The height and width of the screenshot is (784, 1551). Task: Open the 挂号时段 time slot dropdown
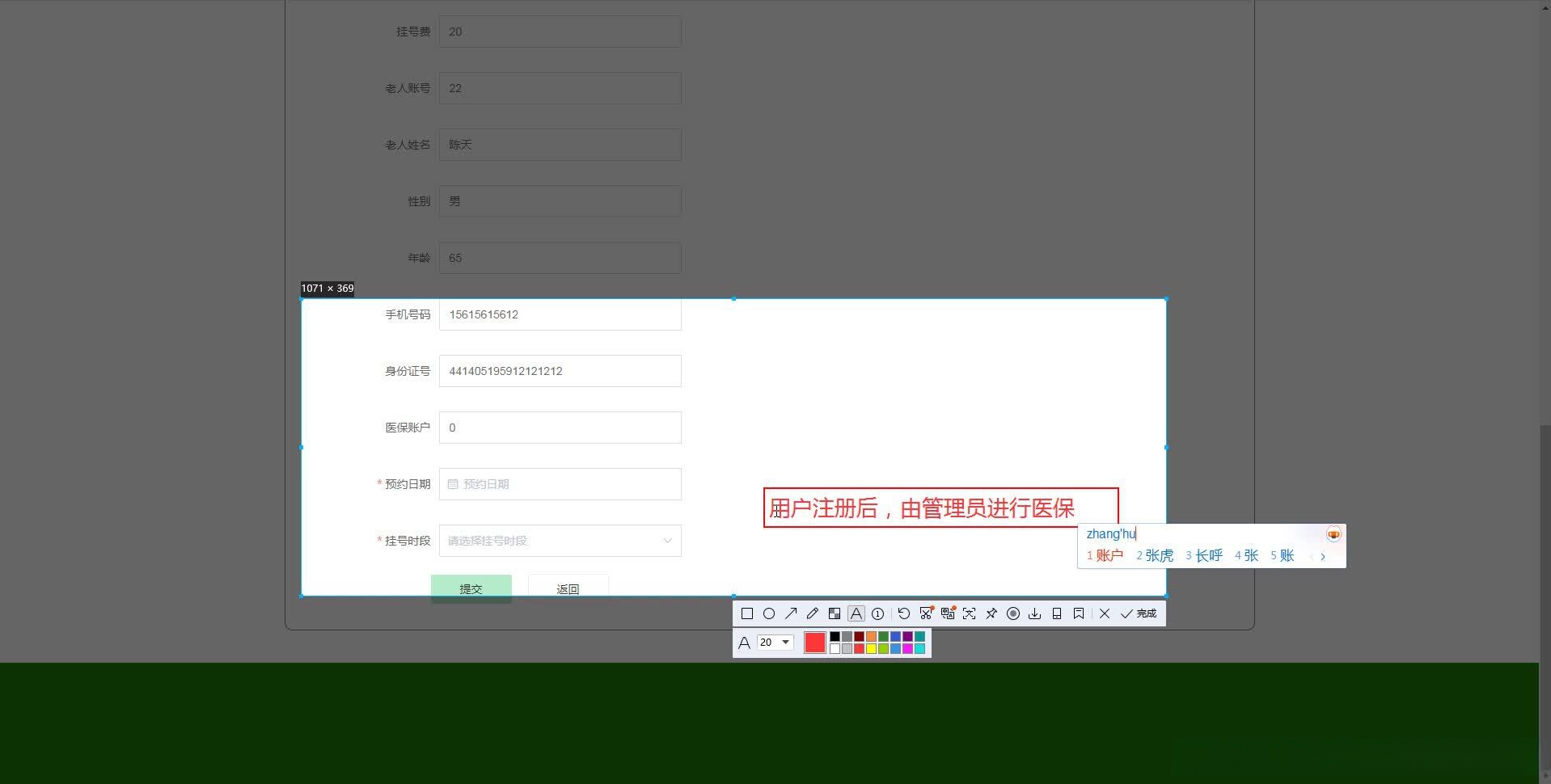click(x=560, y=540)
